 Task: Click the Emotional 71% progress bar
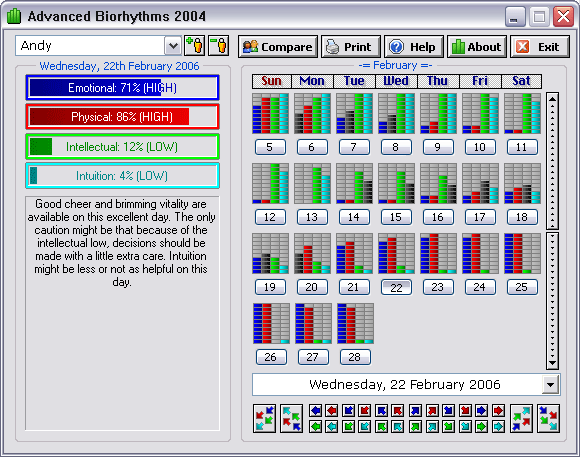point(122,88)
